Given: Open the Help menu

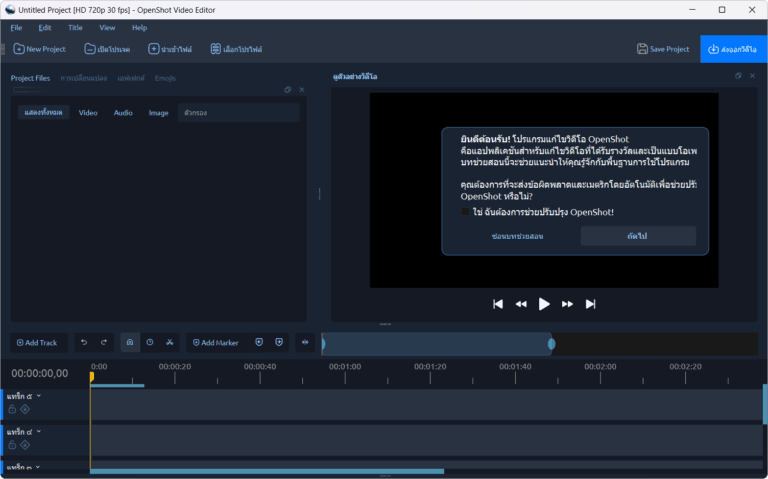Looking at the screenshot, I should click(x=140, y=28).
